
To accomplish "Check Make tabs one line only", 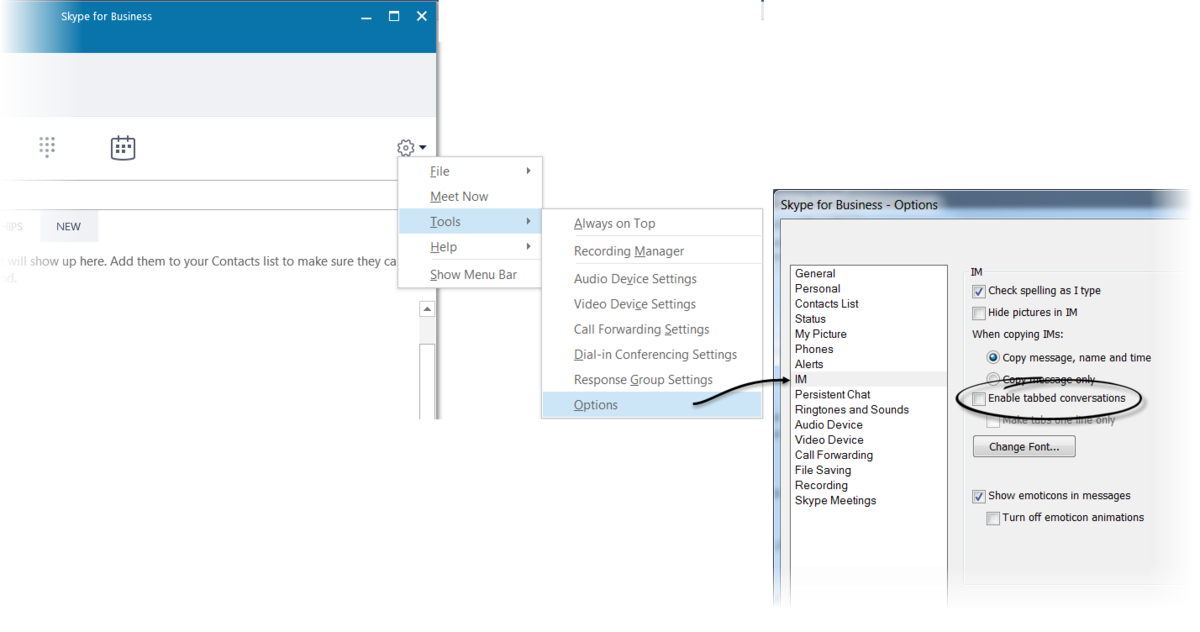I will click(x=993, y=420).
